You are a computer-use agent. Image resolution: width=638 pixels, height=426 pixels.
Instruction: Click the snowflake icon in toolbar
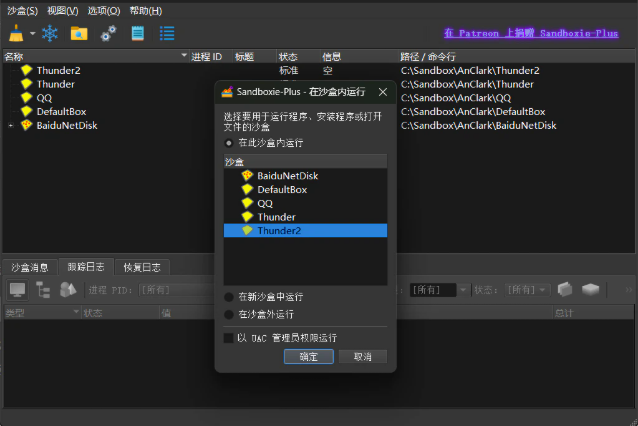(50, 33)
